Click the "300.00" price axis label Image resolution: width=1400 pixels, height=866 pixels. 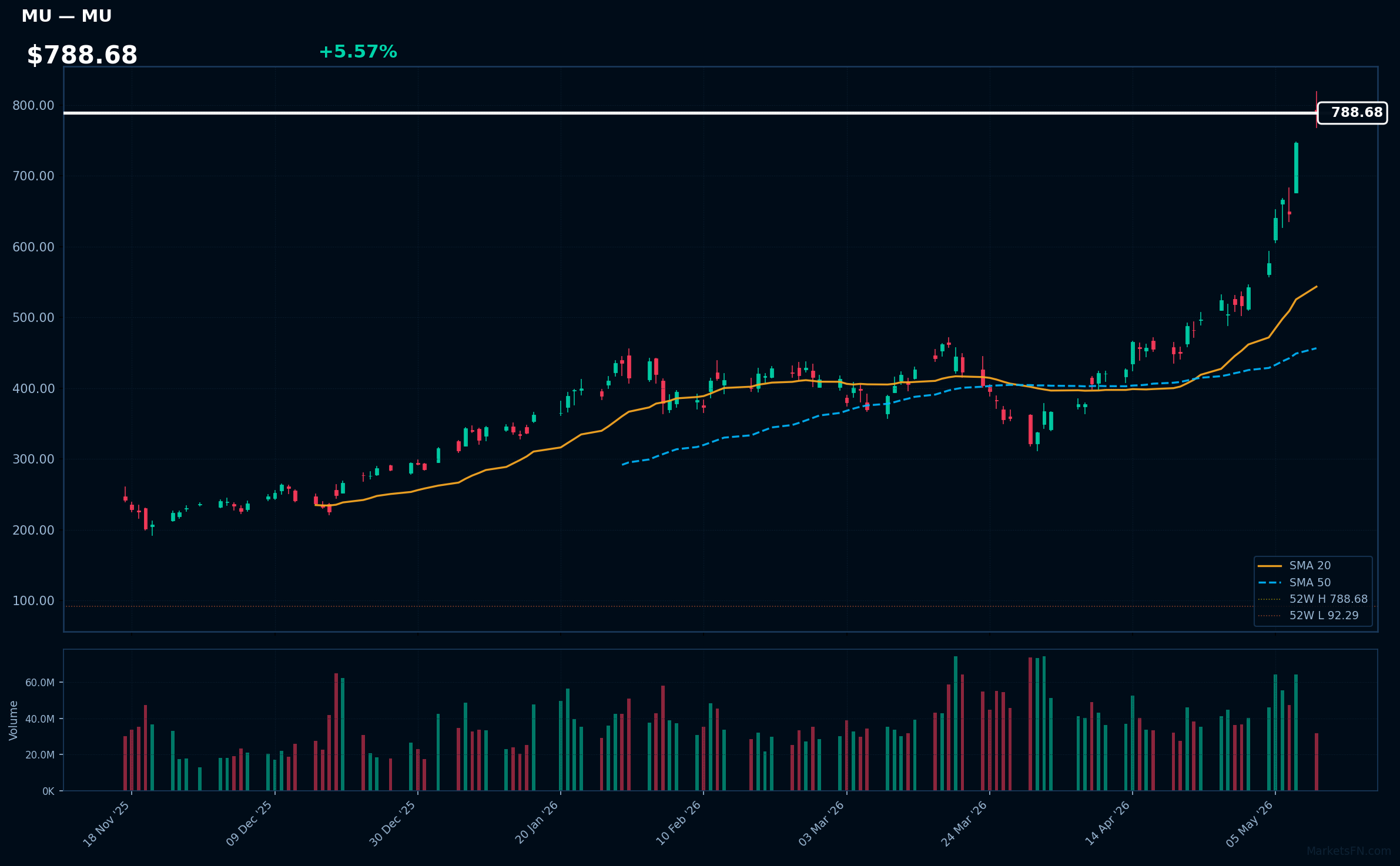click(33, 459)
